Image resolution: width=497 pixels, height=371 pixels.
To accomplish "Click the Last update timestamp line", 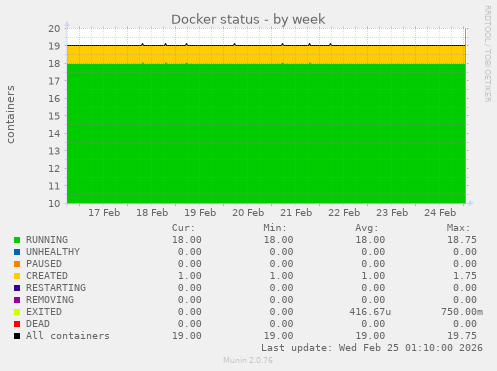I will pyautogui.click(x=372, y=348).
